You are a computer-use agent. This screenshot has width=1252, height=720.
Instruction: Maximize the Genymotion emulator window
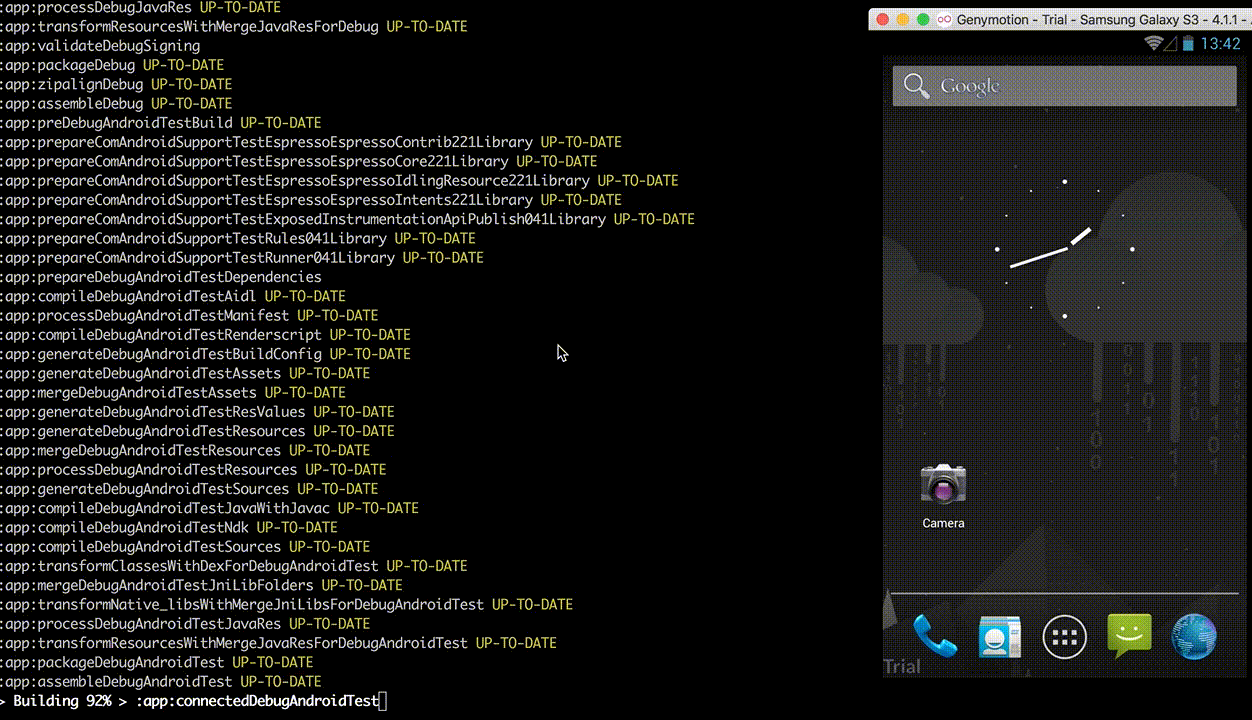923,19
